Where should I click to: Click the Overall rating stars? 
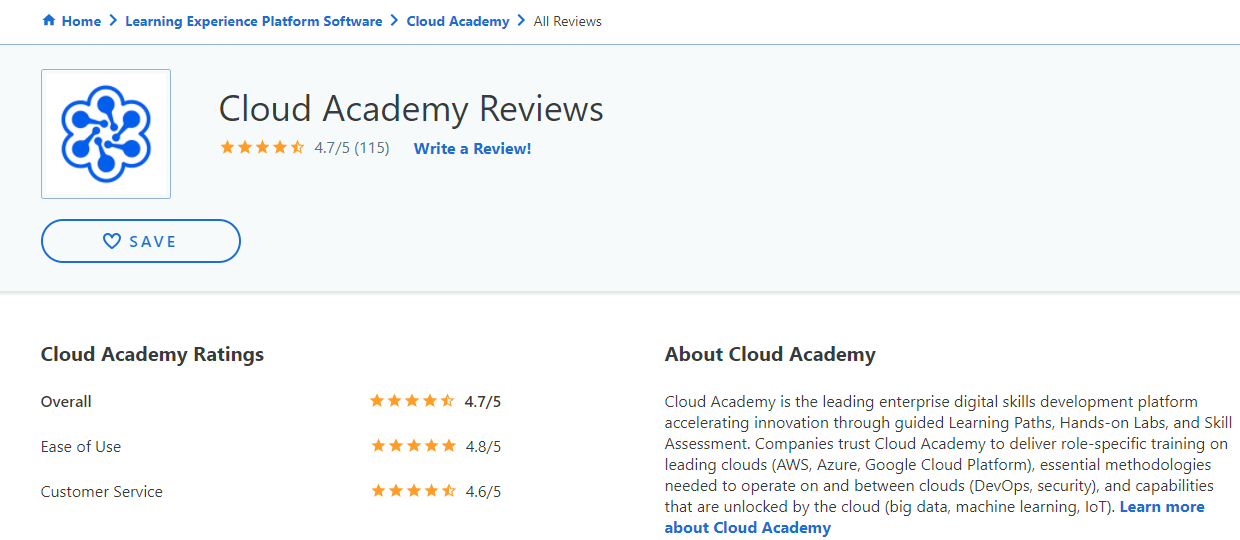point(412,401)
